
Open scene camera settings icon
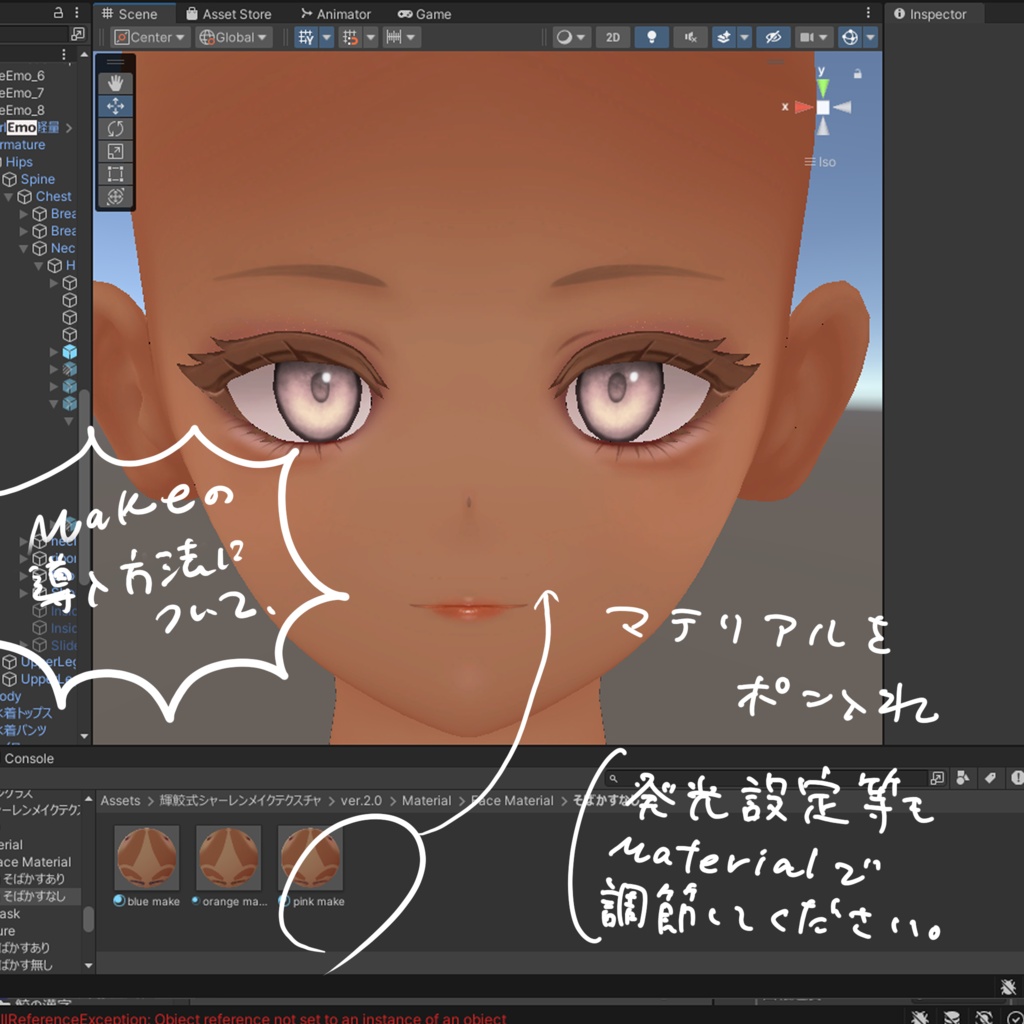[807, 37]
